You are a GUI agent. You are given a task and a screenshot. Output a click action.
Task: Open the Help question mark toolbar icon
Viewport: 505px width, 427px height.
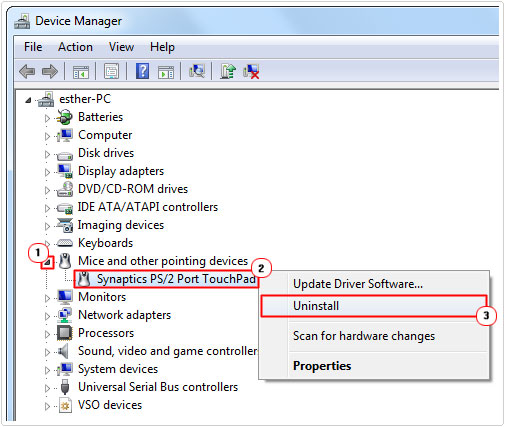tap(142, 71)
